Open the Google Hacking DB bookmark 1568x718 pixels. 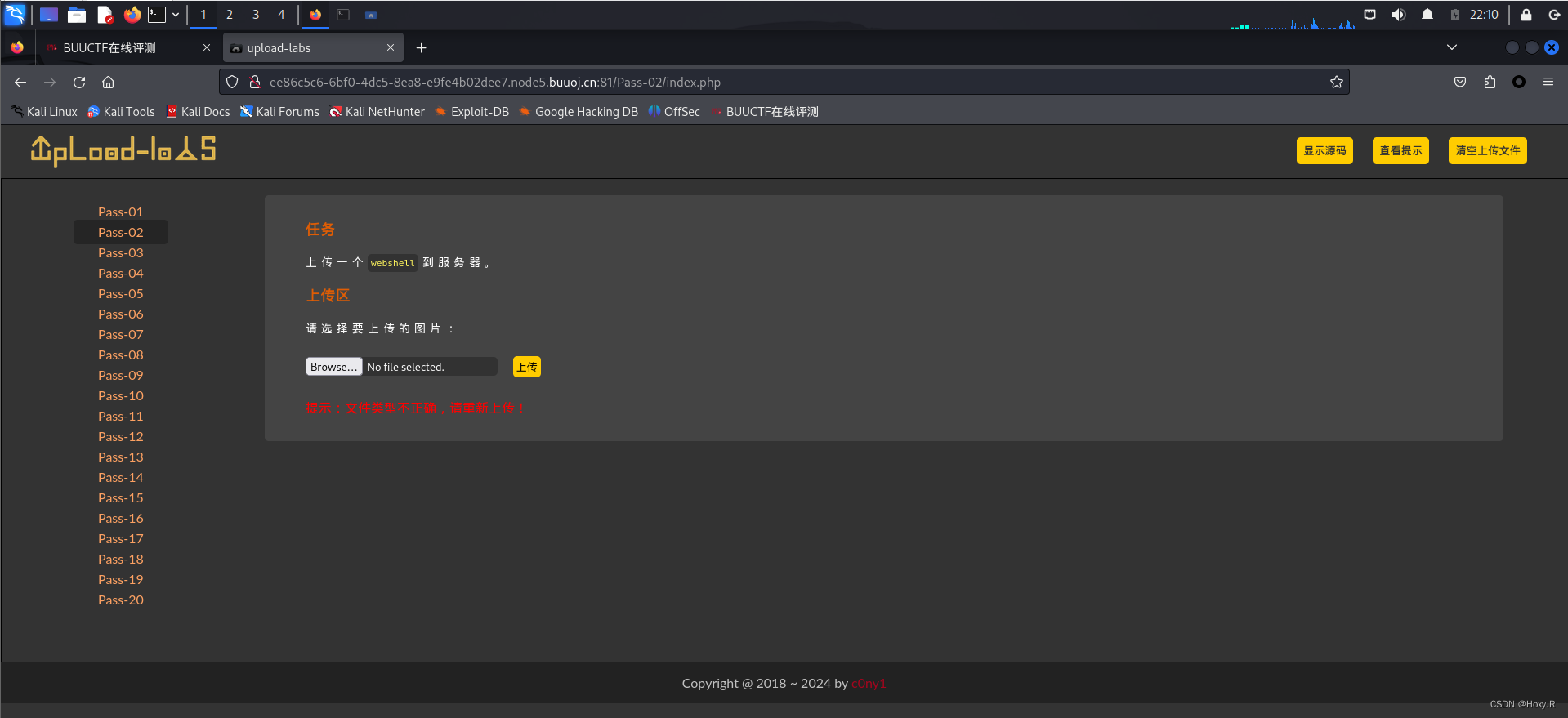579,112
